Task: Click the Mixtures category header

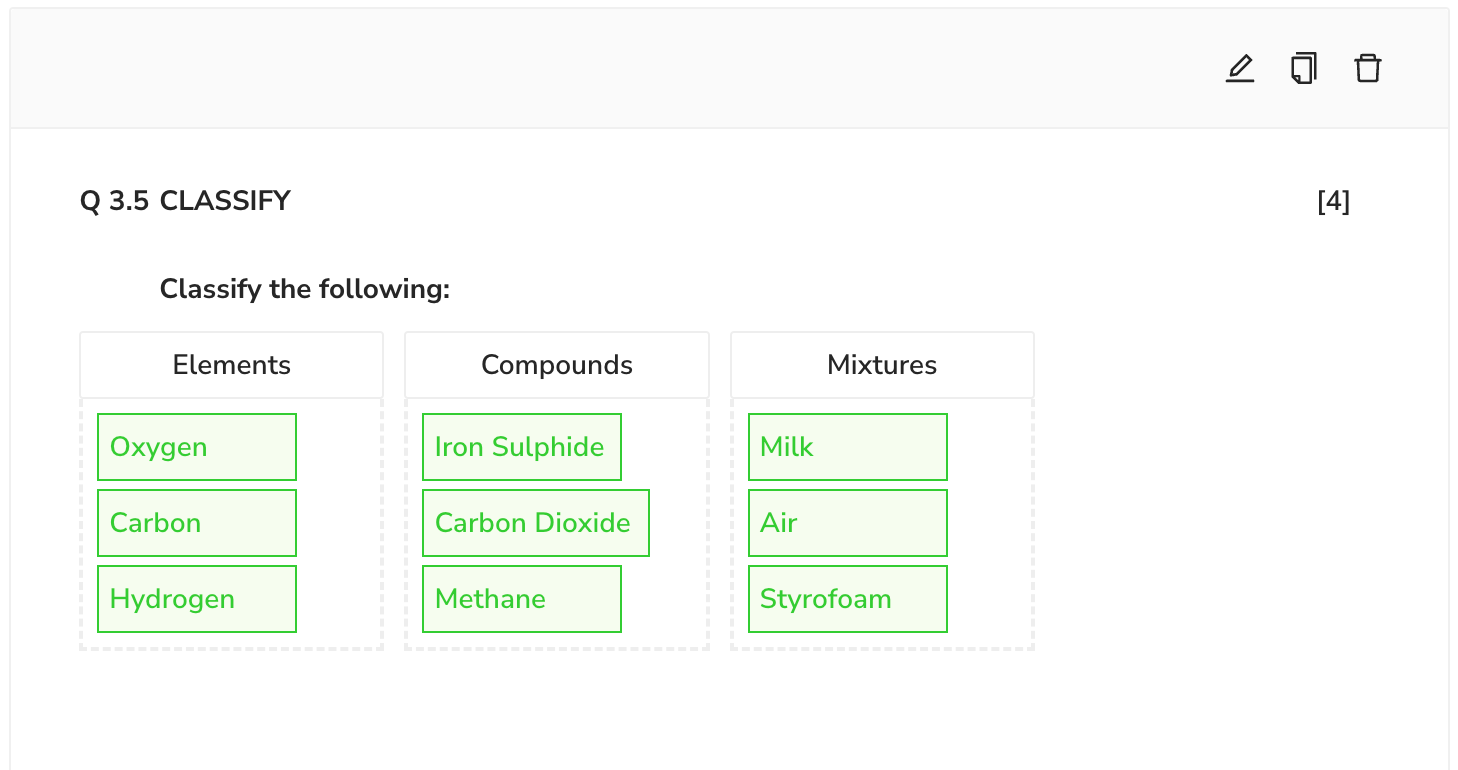Action: click(882, 365)
